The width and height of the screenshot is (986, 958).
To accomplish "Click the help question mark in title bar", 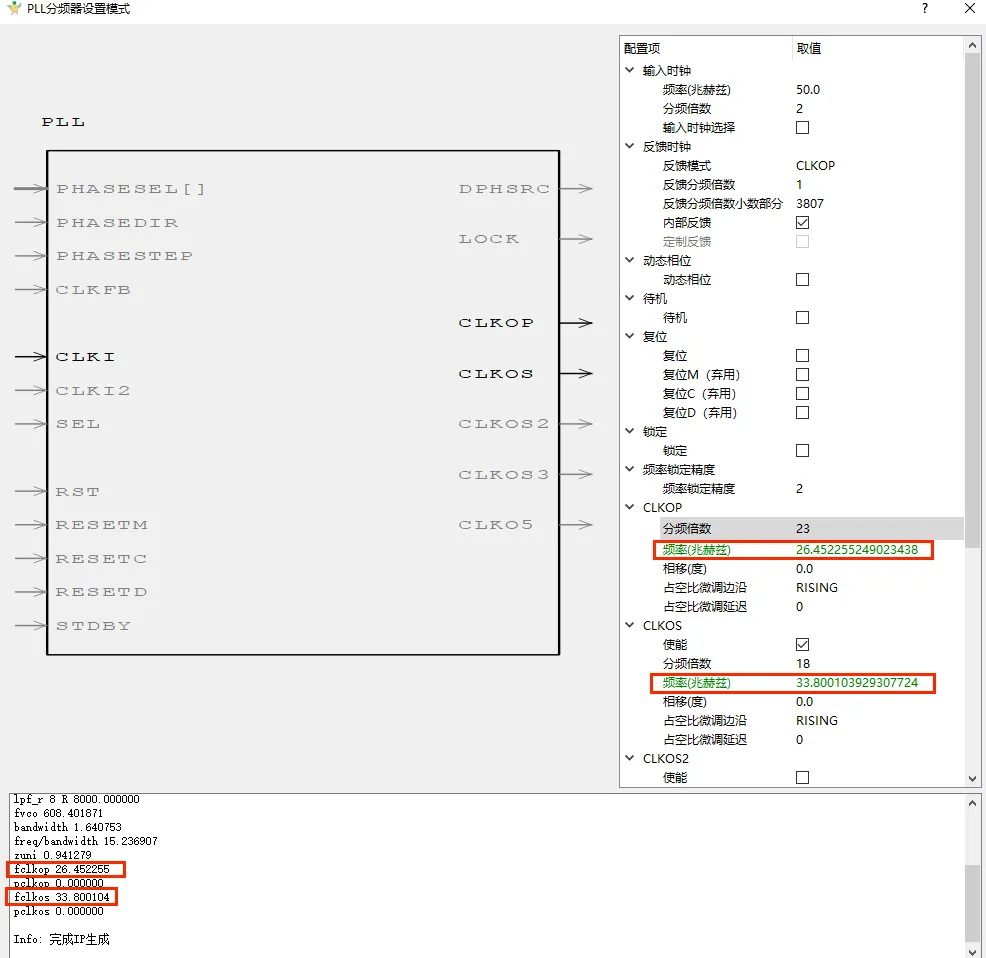I will [x=924, y=8].
